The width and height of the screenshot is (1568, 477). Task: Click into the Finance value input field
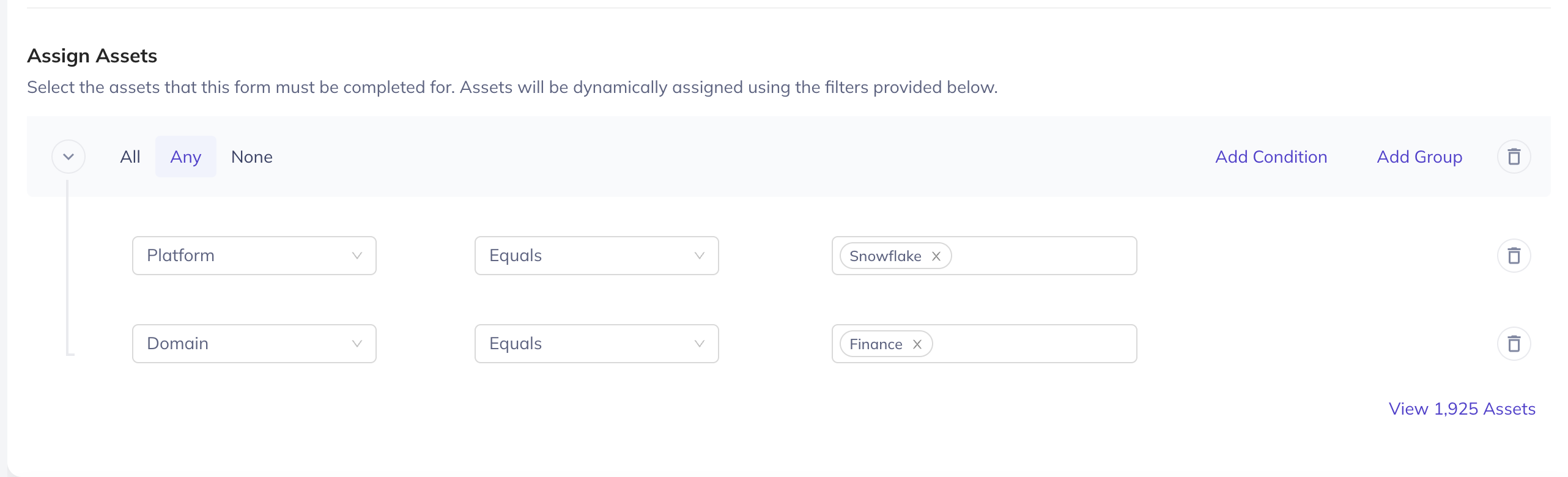click(x=1034, y=344)
